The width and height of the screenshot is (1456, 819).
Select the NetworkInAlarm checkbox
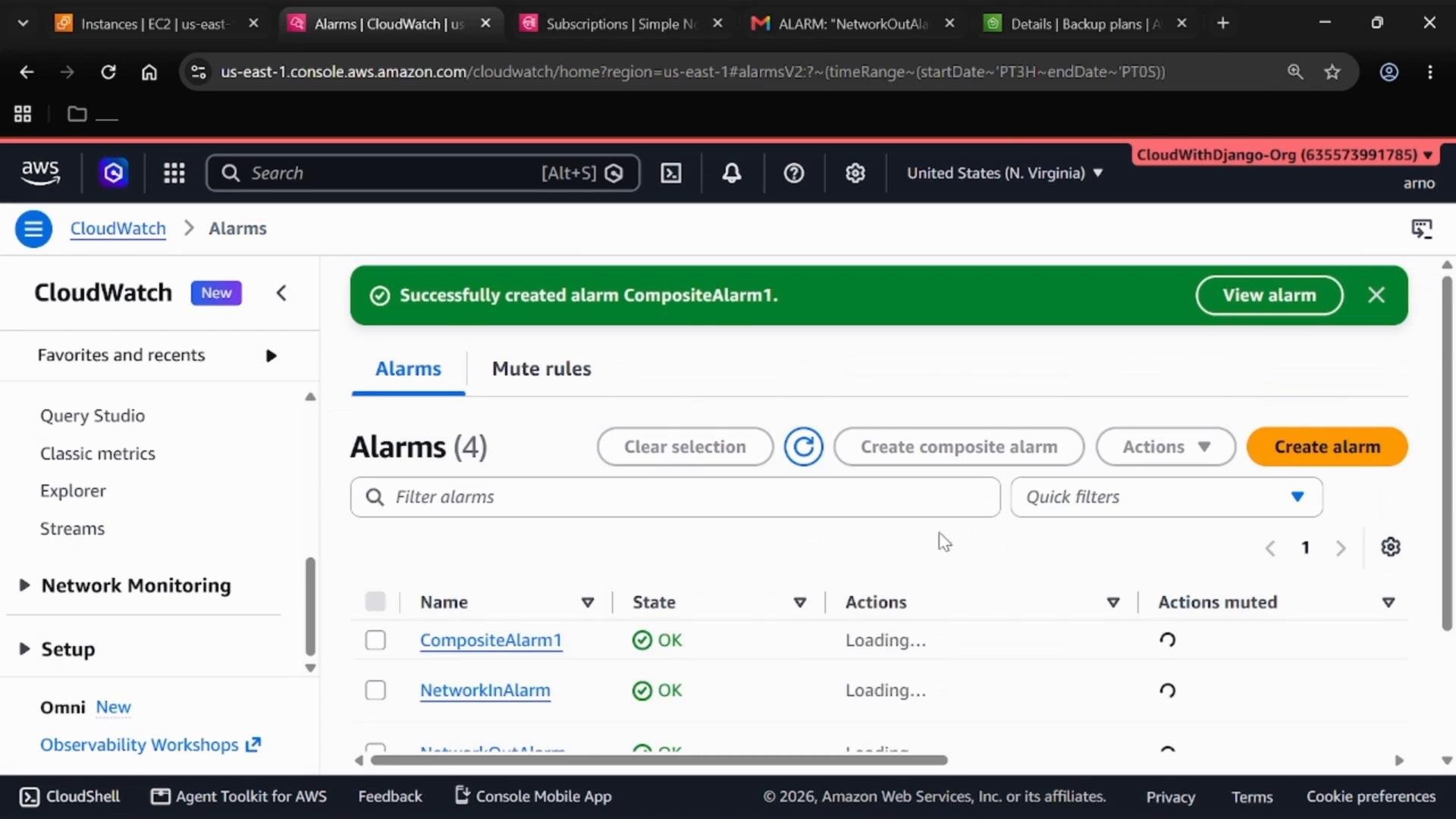coord(375,690)
